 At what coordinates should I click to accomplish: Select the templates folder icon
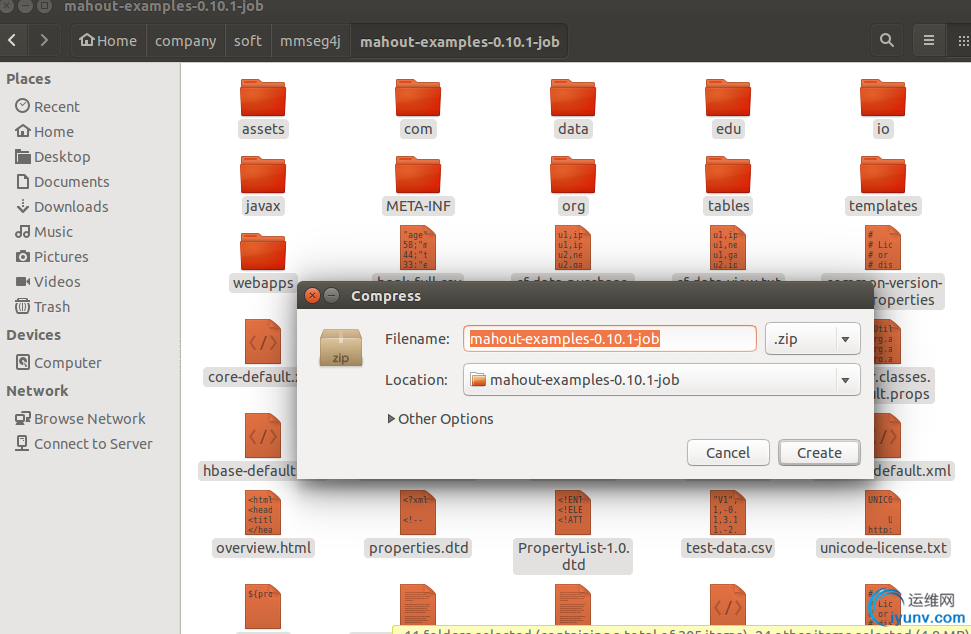(x=882, y=175)
